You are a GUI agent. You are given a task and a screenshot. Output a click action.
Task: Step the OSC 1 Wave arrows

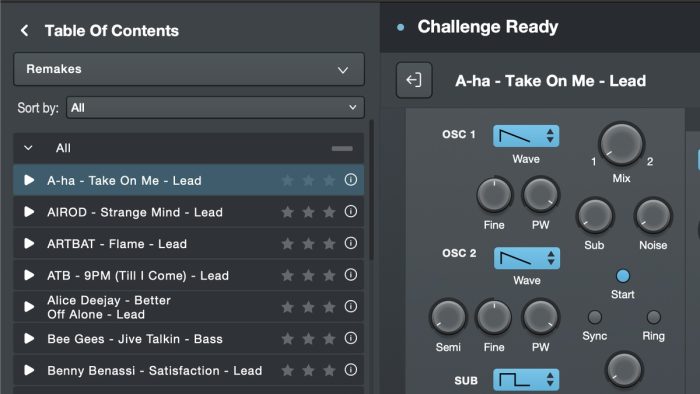pyautogui.click(x=550, y=136)
